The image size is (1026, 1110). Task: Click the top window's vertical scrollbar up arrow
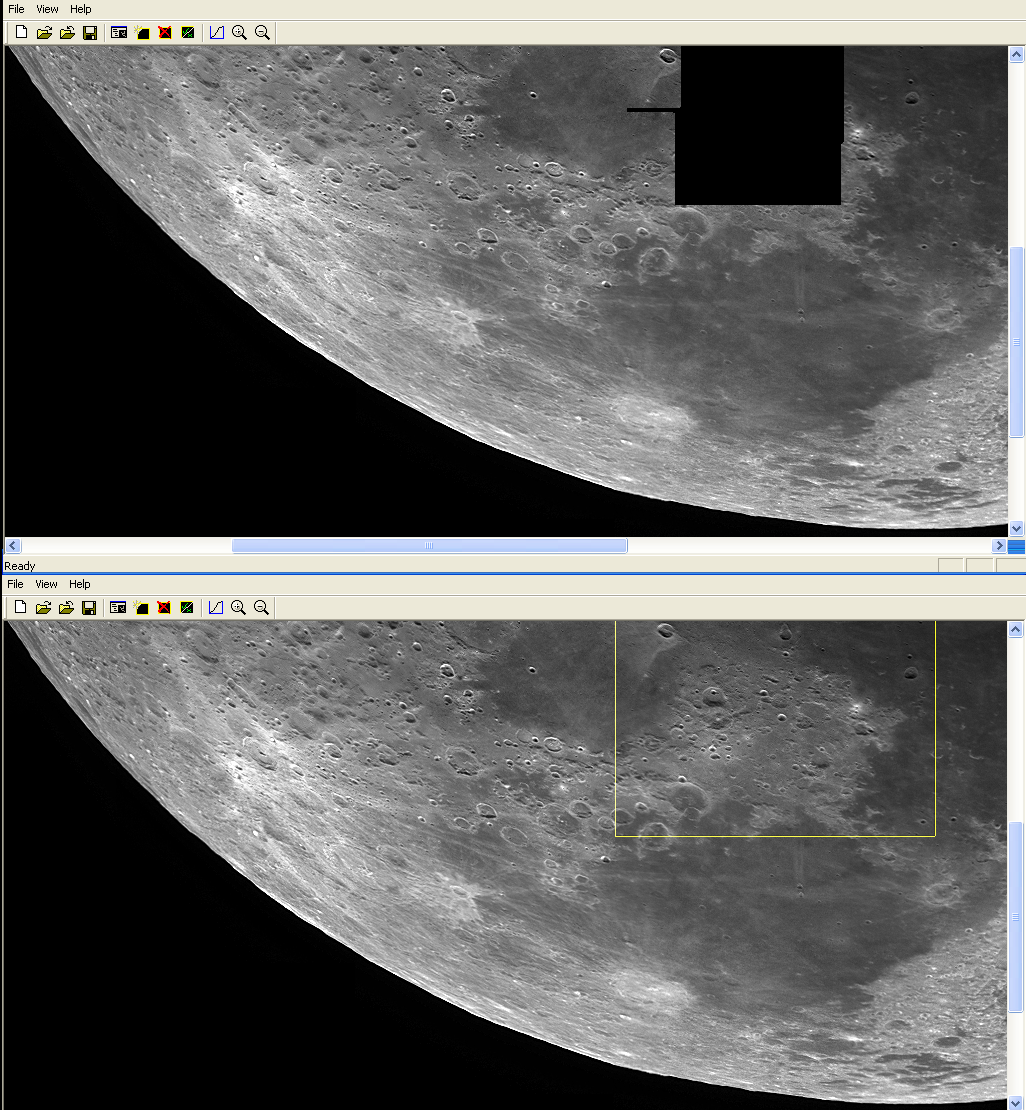(x=1016, y=55)
